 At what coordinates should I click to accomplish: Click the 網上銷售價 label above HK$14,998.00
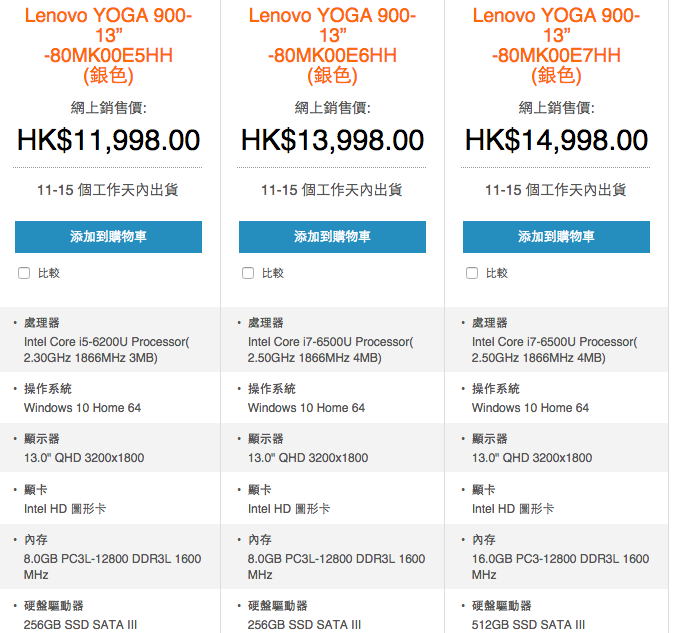click(x=556, y=108)
